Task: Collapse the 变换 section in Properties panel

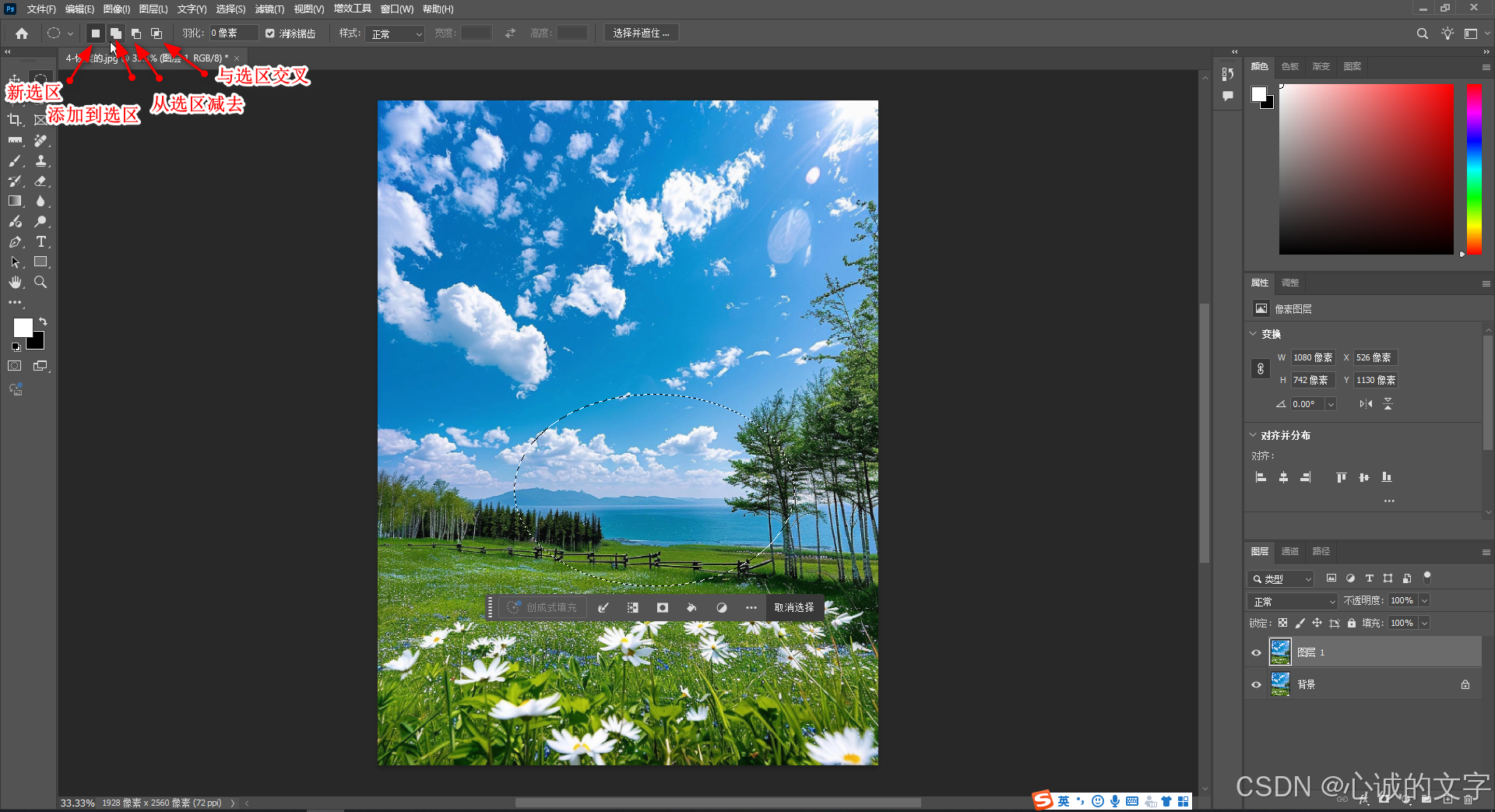Action: pyautogui.click(x=1252, y=334)
